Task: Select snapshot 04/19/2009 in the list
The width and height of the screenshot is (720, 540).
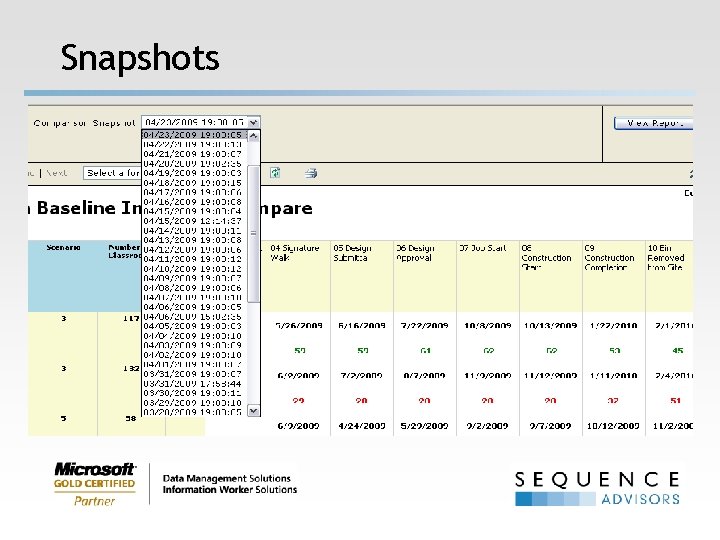Action: tap(195, 174)
